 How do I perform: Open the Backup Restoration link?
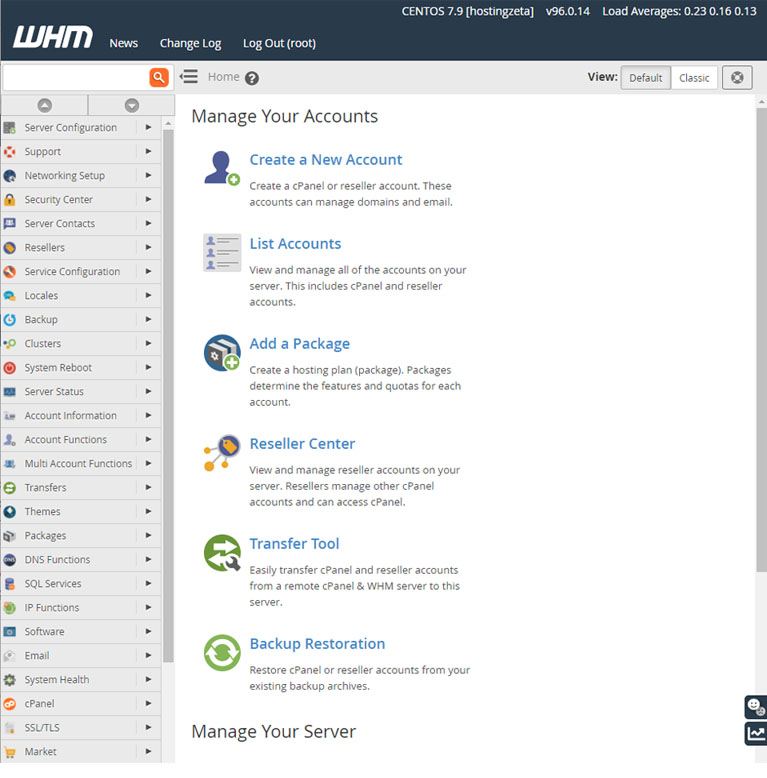317,644
